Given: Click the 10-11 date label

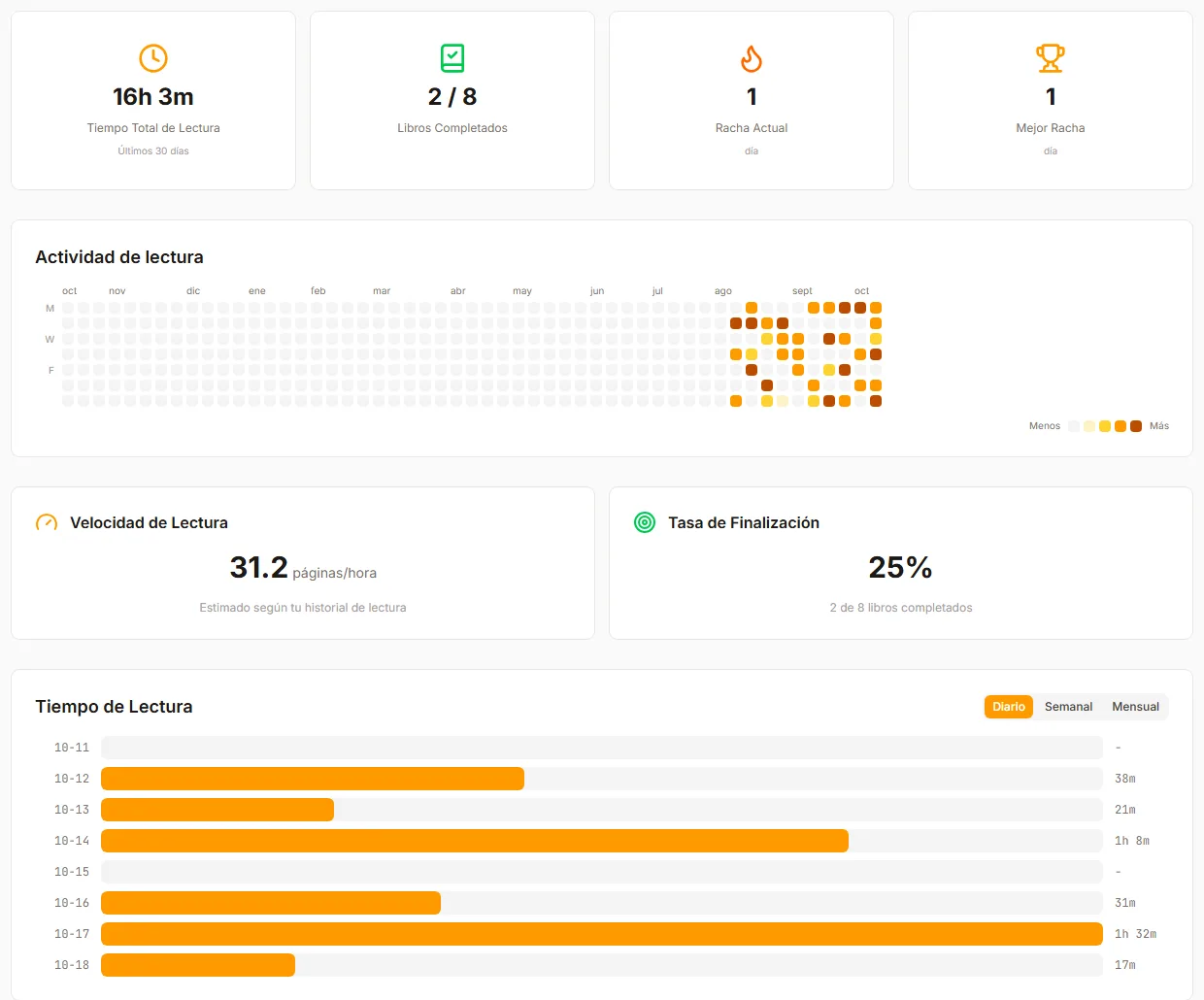Looking at the screenshot, I should 72,748.
